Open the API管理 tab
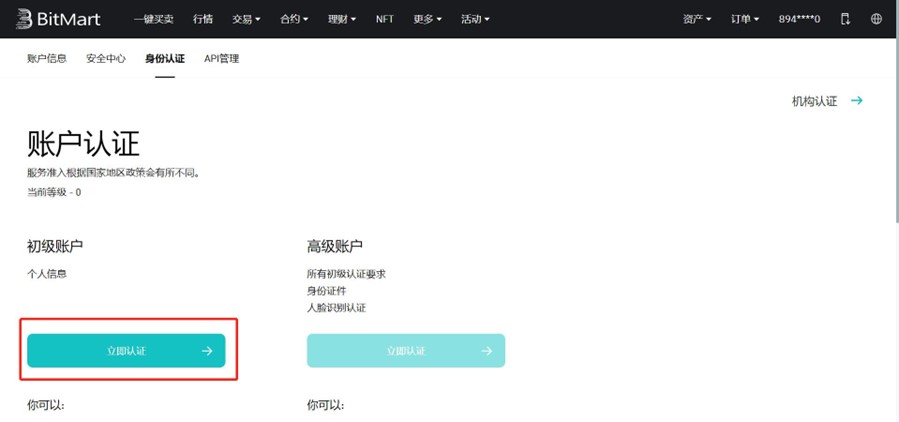This screenshot has height=422, width=899. [x=221, y=59]
